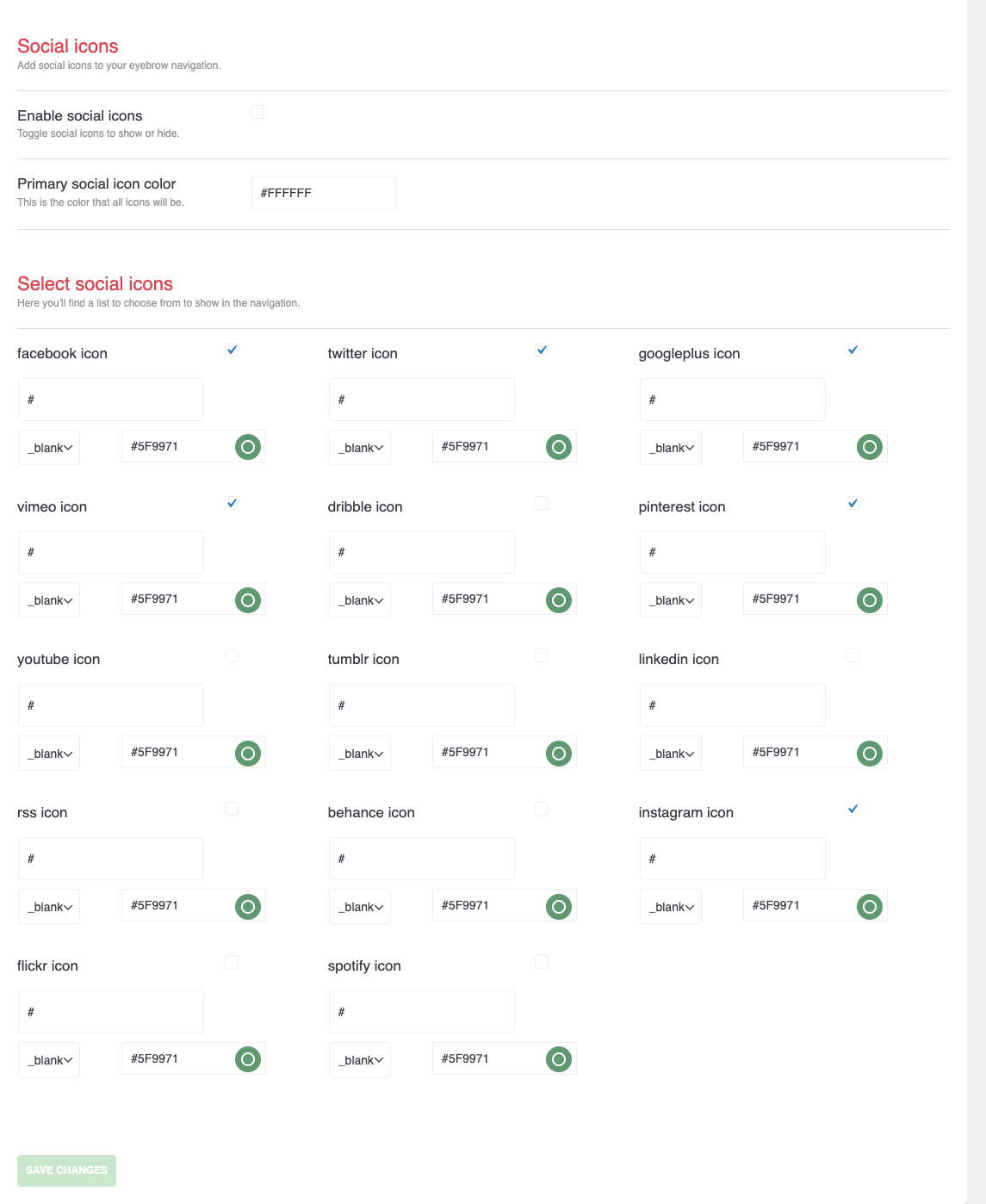This screenshot has height=1204, width=986.
Task: Click the youtube icon #5F9971 color field
Action: (x=177, y=753)
